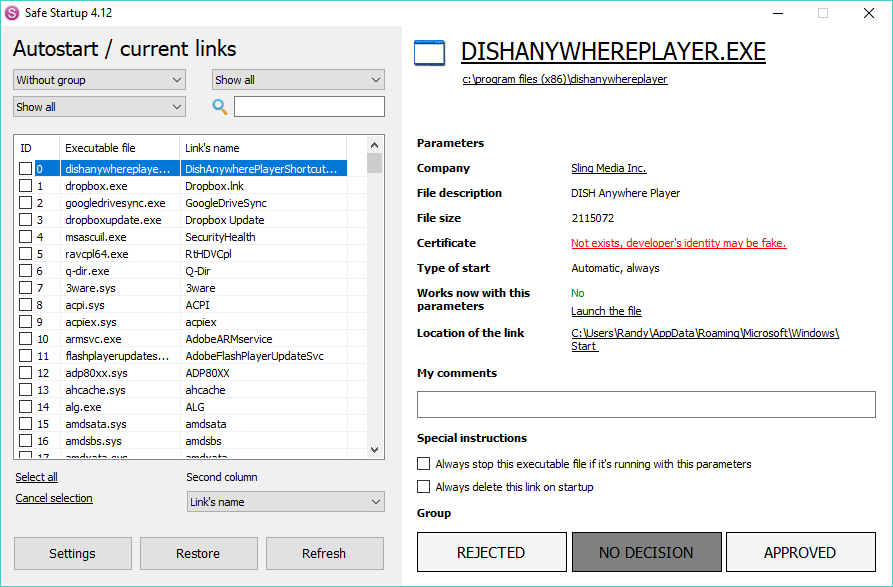Mark entry as REJECTED
Image resolution: width=893 pixels, height=587 pixels.
click(x=491, y=552)
